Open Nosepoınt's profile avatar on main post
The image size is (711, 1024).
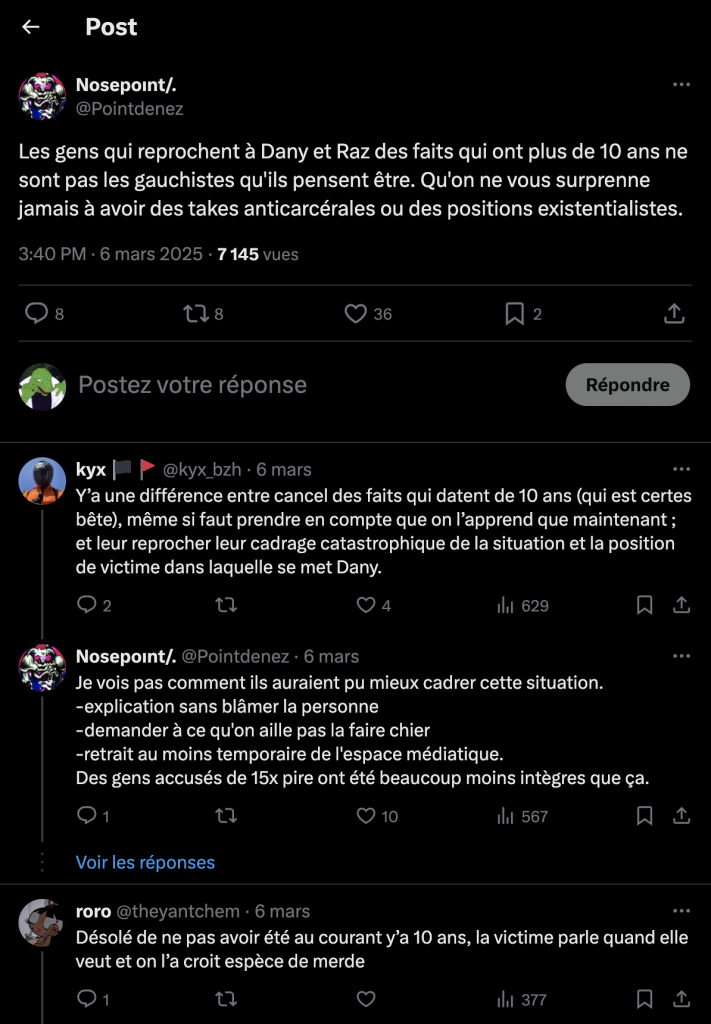coord(43,97)
